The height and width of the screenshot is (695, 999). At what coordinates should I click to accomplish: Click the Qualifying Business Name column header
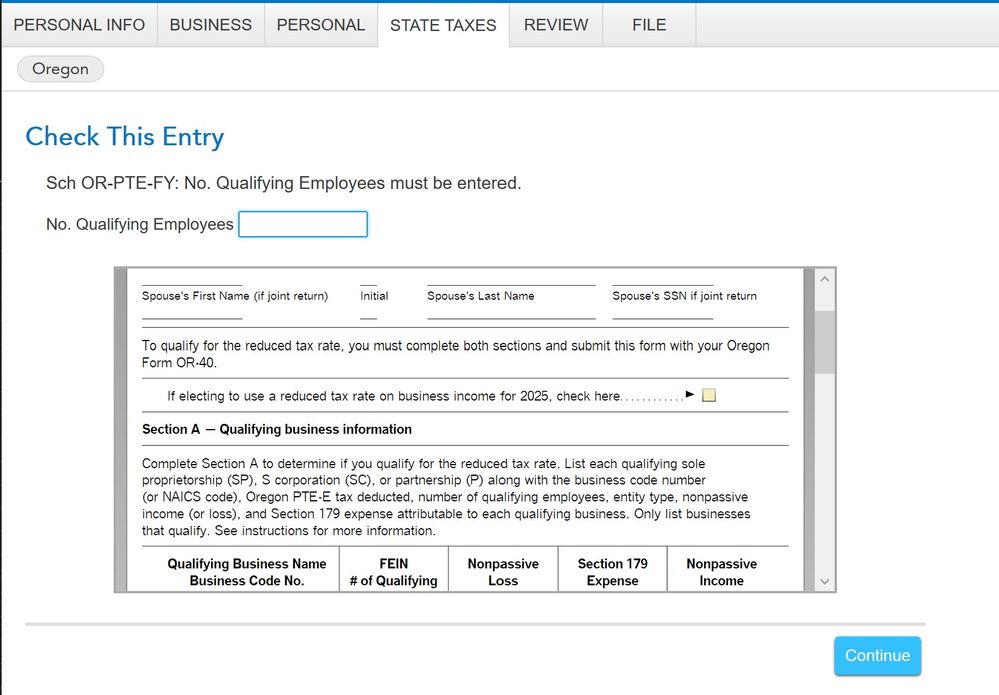245,569
